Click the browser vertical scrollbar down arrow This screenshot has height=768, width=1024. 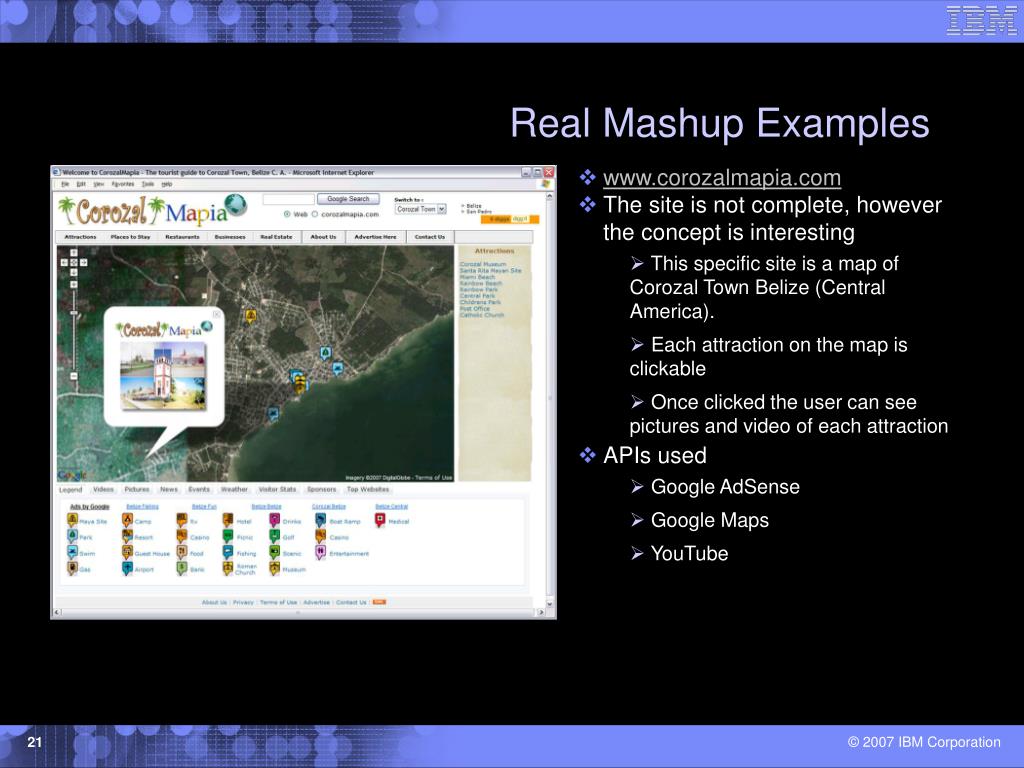tap(550, 603)
